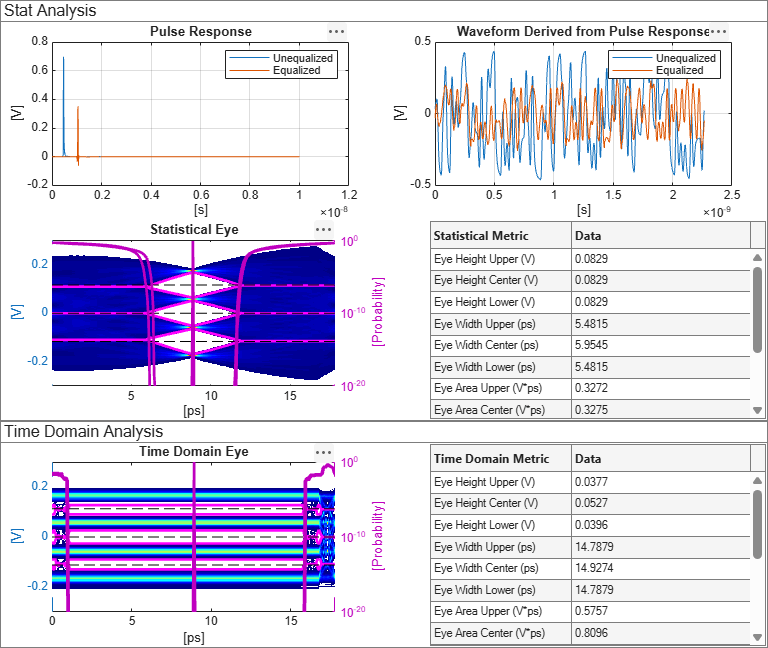Viewport: 768px width, 648px height.
Task: Click the 0.3272 eye area value cell
Action: click(660, 388)
